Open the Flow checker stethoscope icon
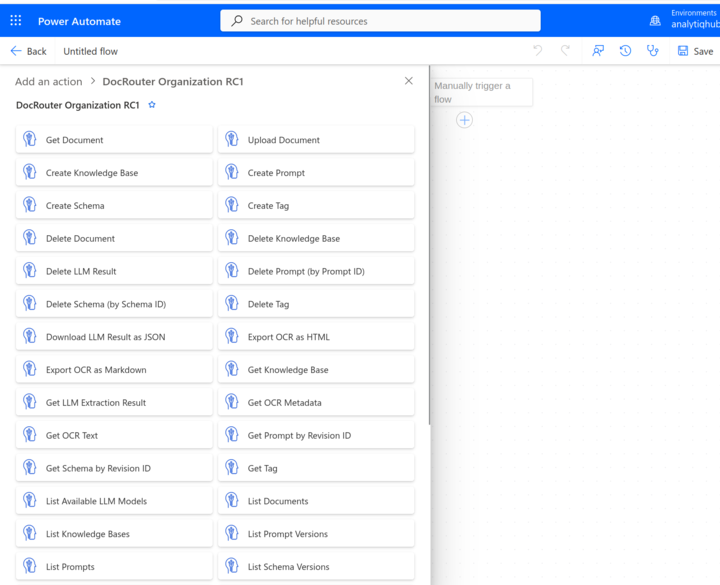This screenshot has width=720, height=585. click(x=652, y=51)
